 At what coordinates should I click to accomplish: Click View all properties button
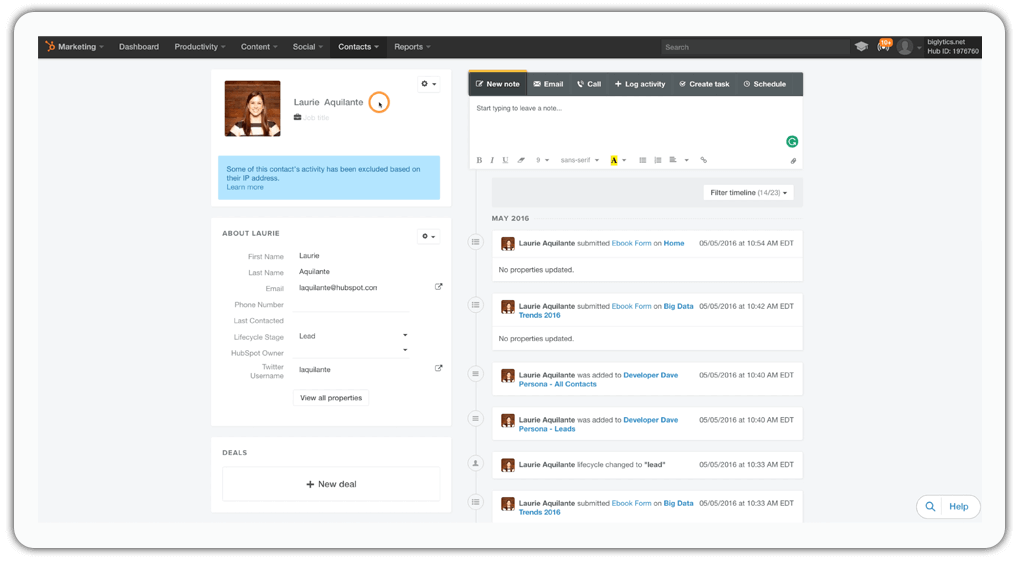tap(331, 397)
